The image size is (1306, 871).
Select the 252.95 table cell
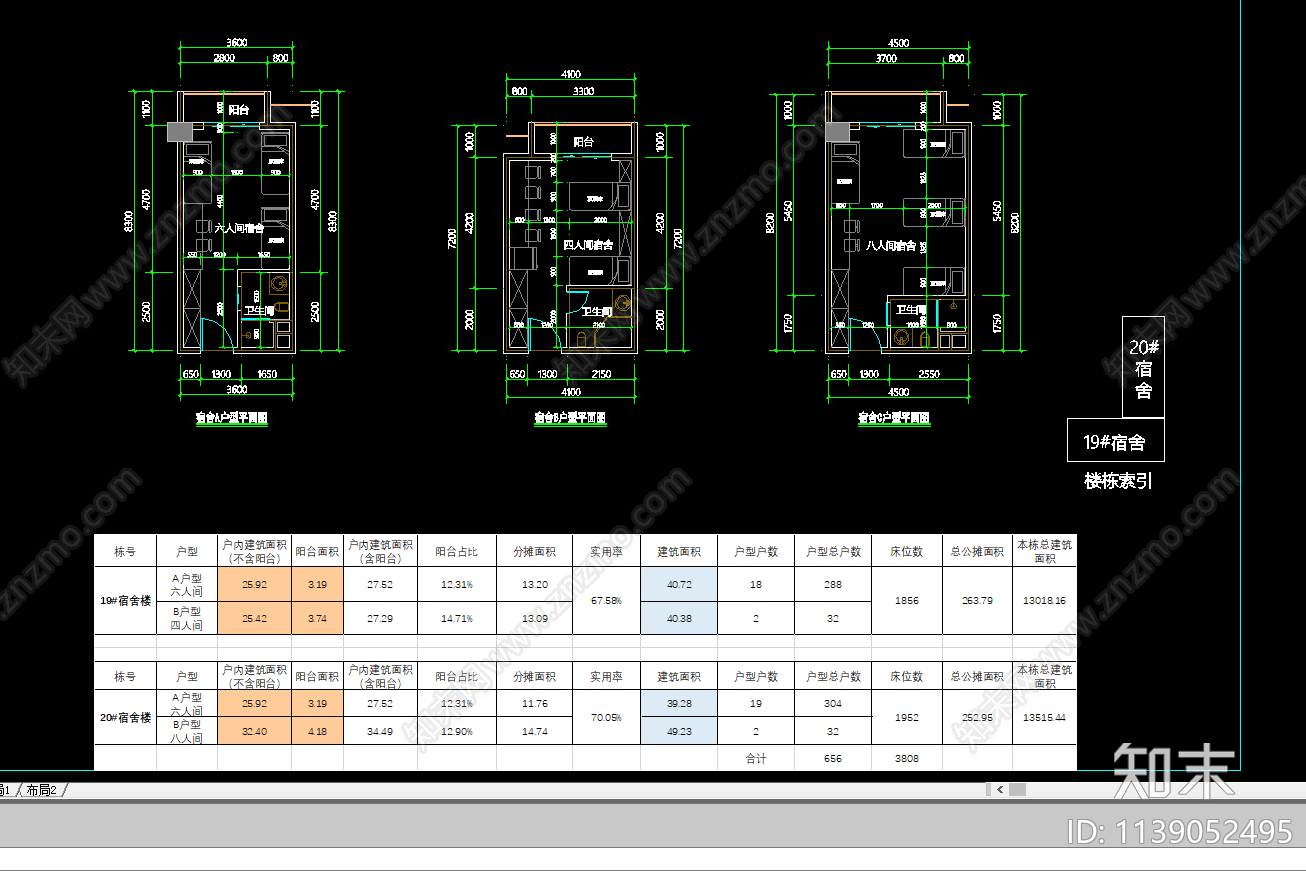pyautogui.click(x=977, y=717)
